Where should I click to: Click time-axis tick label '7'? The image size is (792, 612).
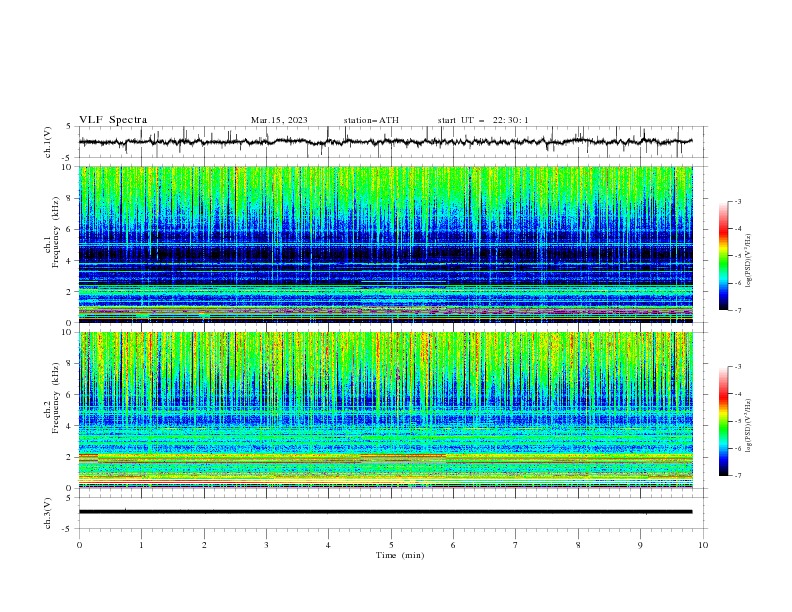tap(516, 545)
